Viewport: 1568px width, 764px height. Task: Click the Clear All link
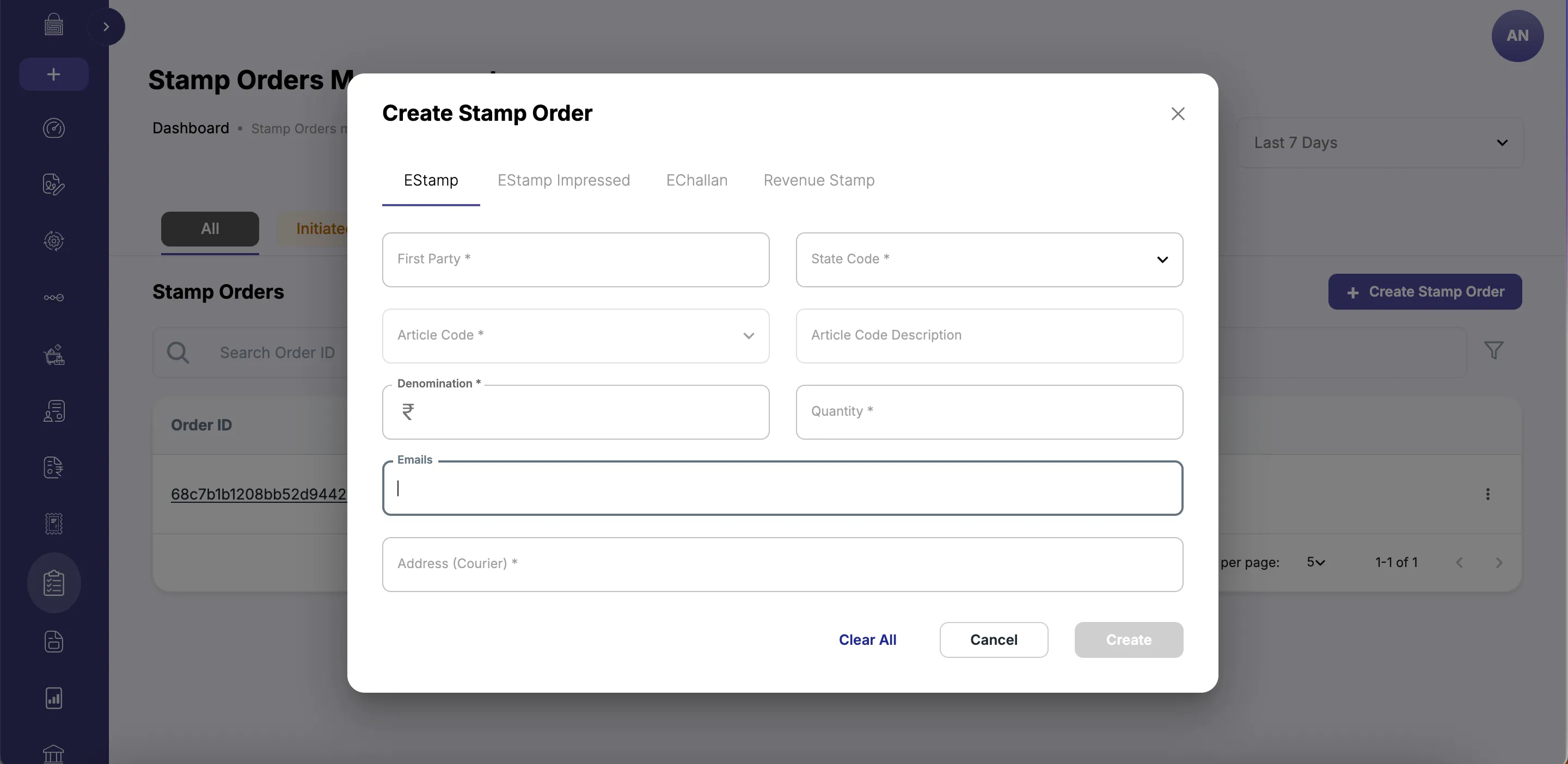click(x=867, y=640)
